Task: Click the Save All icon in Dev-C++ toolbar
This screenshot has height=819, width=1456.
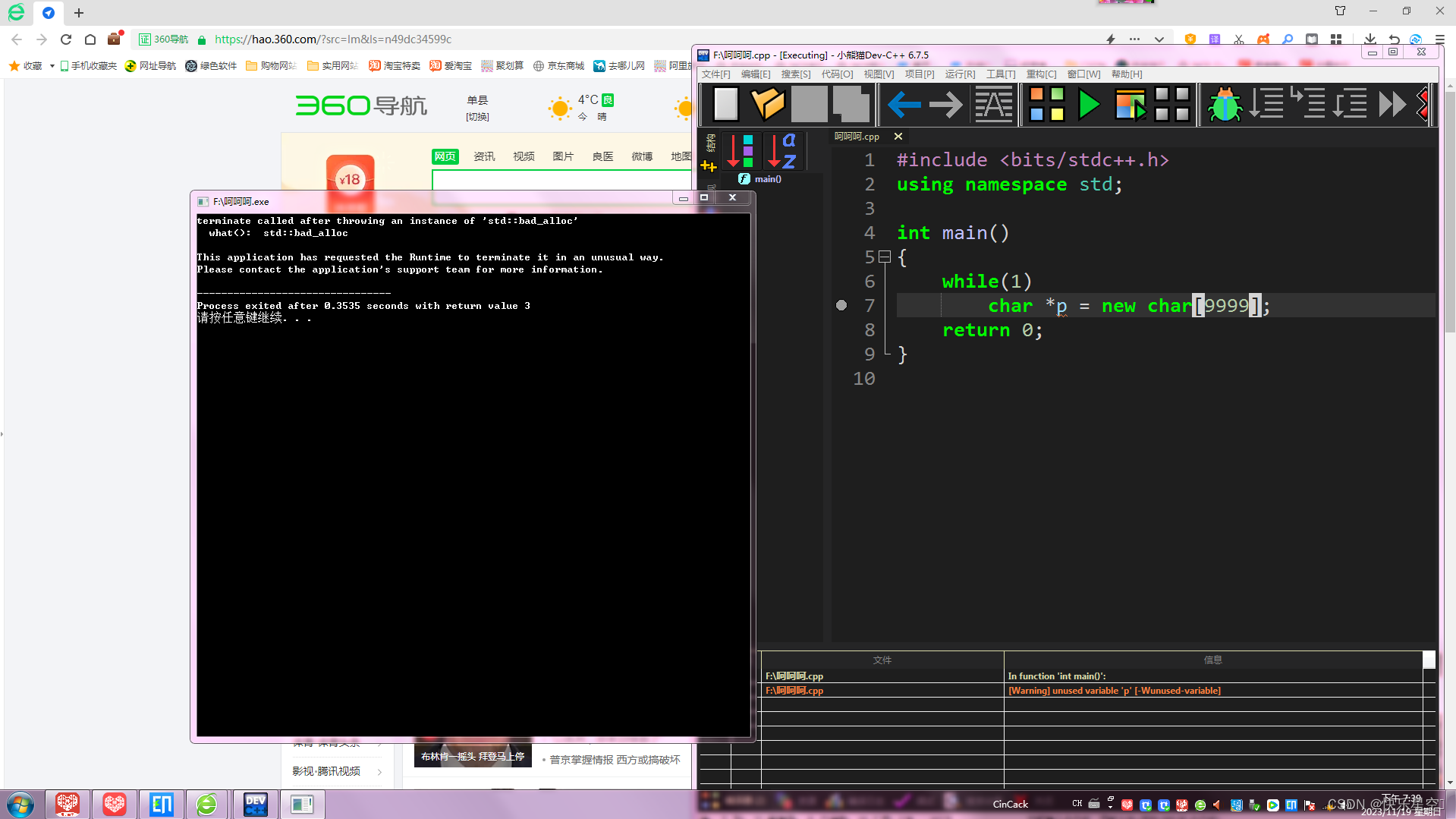Action: click(851, 104)
